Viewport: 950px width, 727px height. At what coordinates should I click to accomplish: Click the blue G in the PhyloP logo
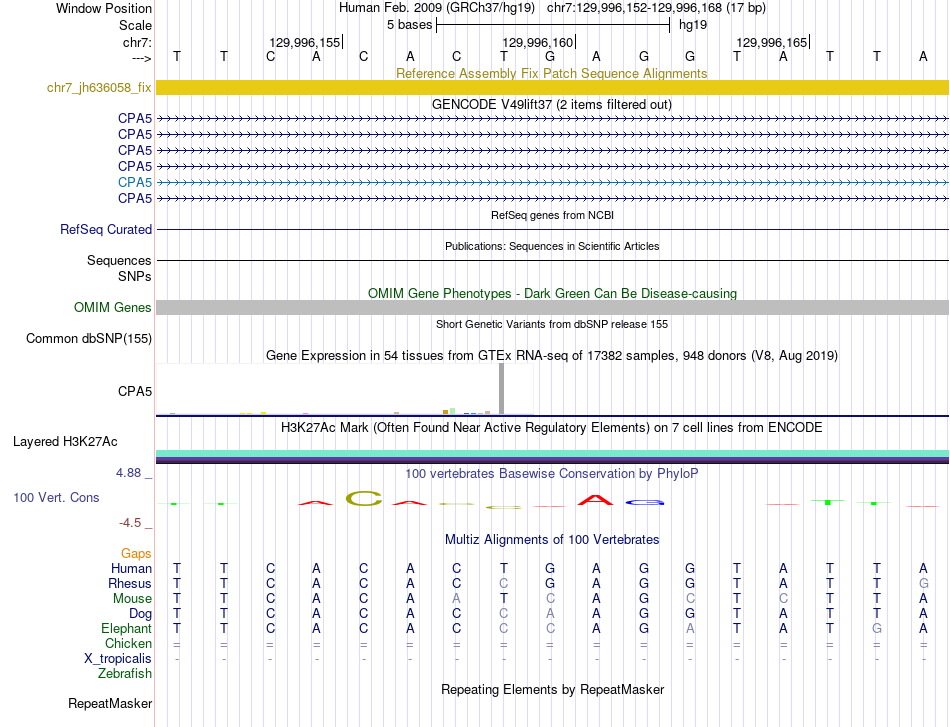coord(645,502)
